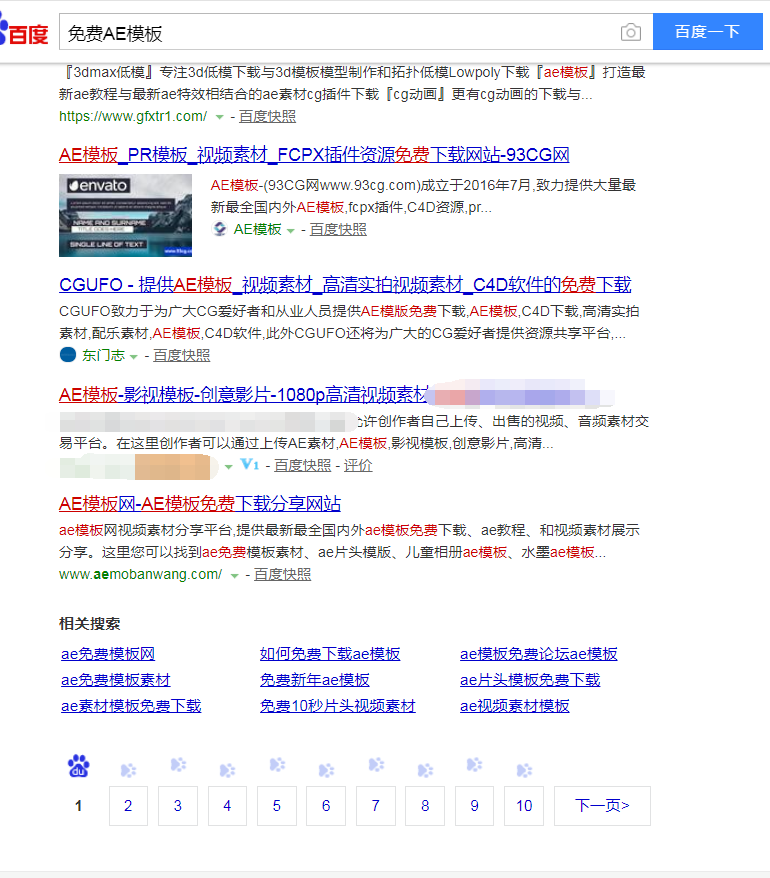Go to results page 8
Viewport: 770px width, 878px height.
click(425, 806)
